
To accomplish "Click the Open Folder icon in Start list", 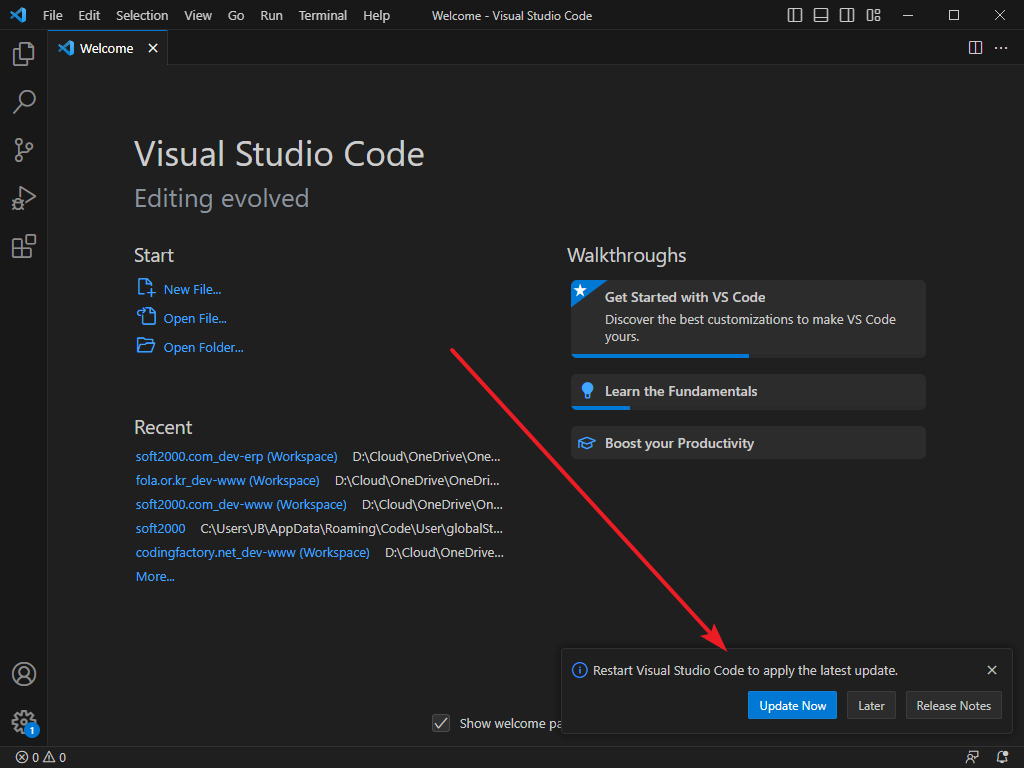I will (x=146, y=345).
